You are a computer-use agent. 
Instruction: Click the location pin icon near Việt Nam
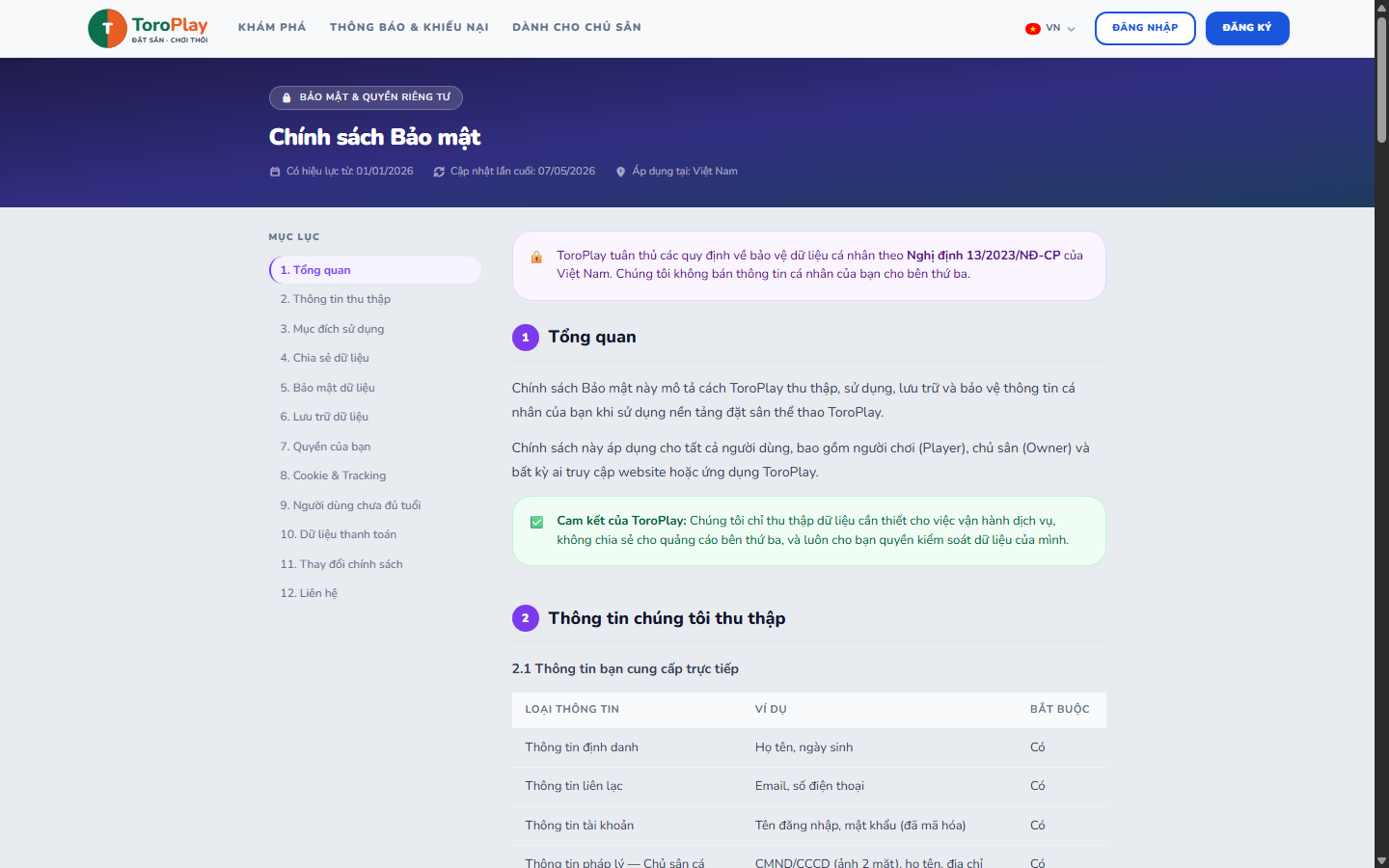point(620,172)
